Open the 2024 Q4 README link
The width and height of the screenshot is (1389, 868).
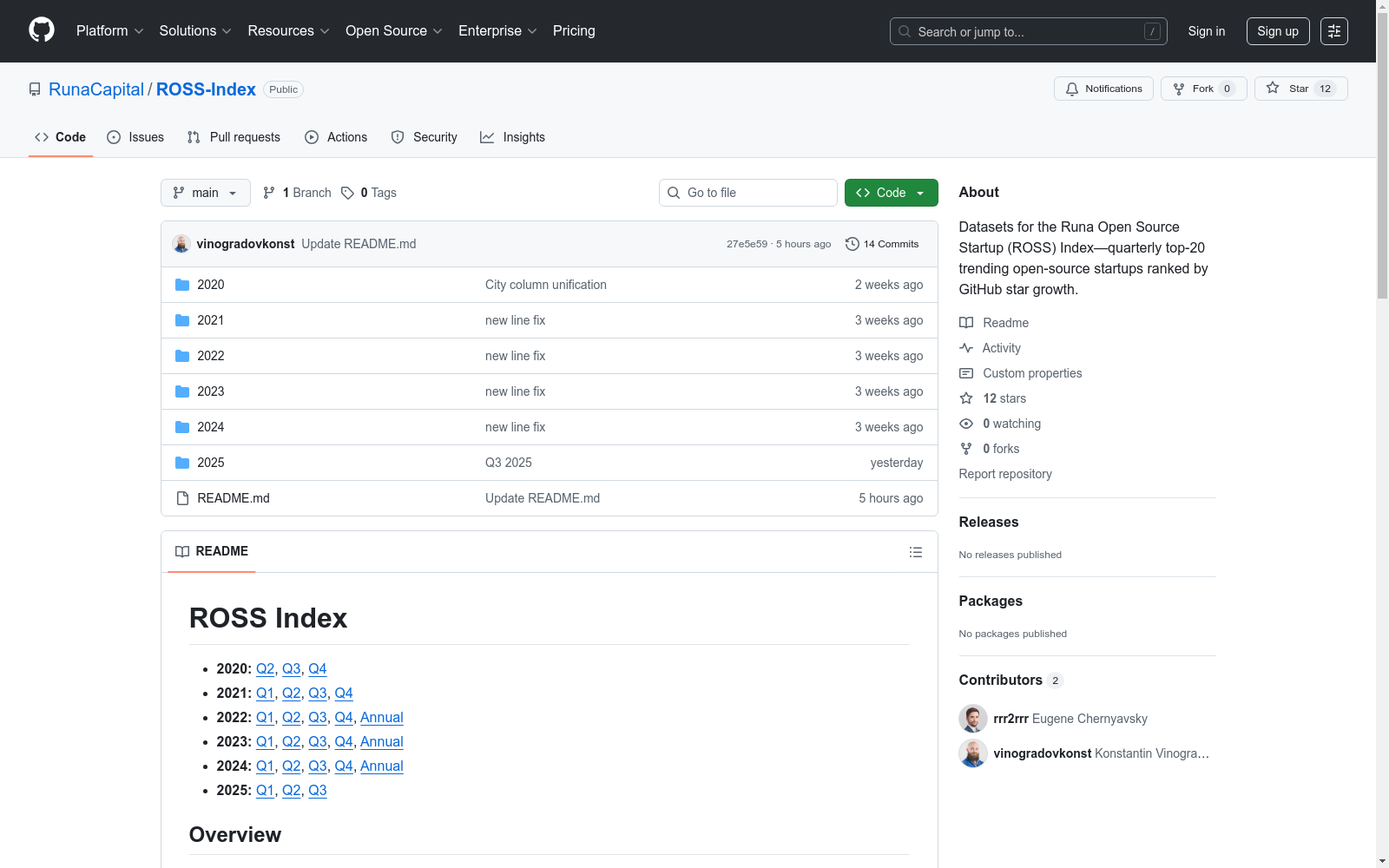coord(344,766)
